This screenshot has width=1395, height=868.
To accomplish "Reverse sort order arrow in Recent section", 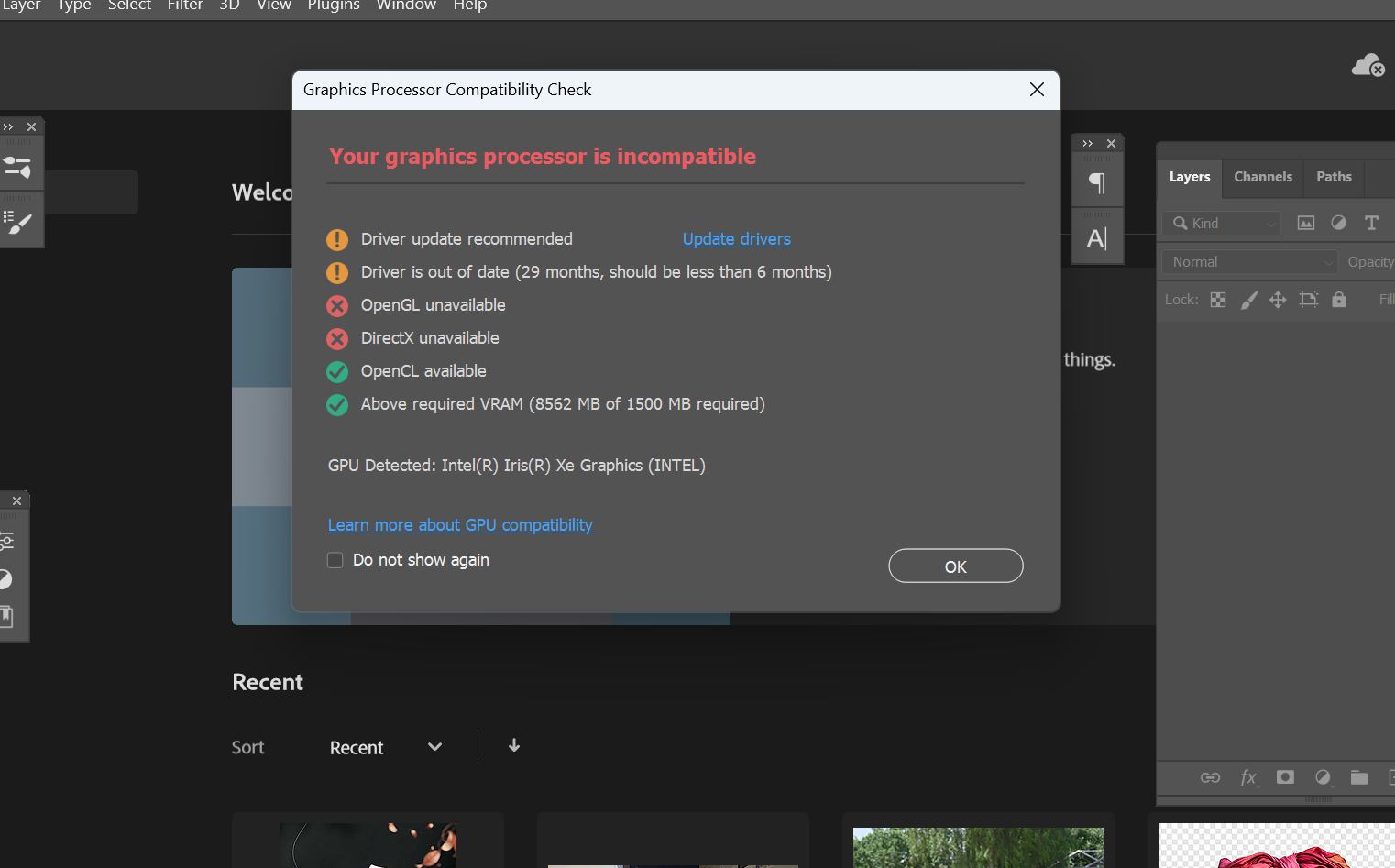I will click(x=514, y=745).
